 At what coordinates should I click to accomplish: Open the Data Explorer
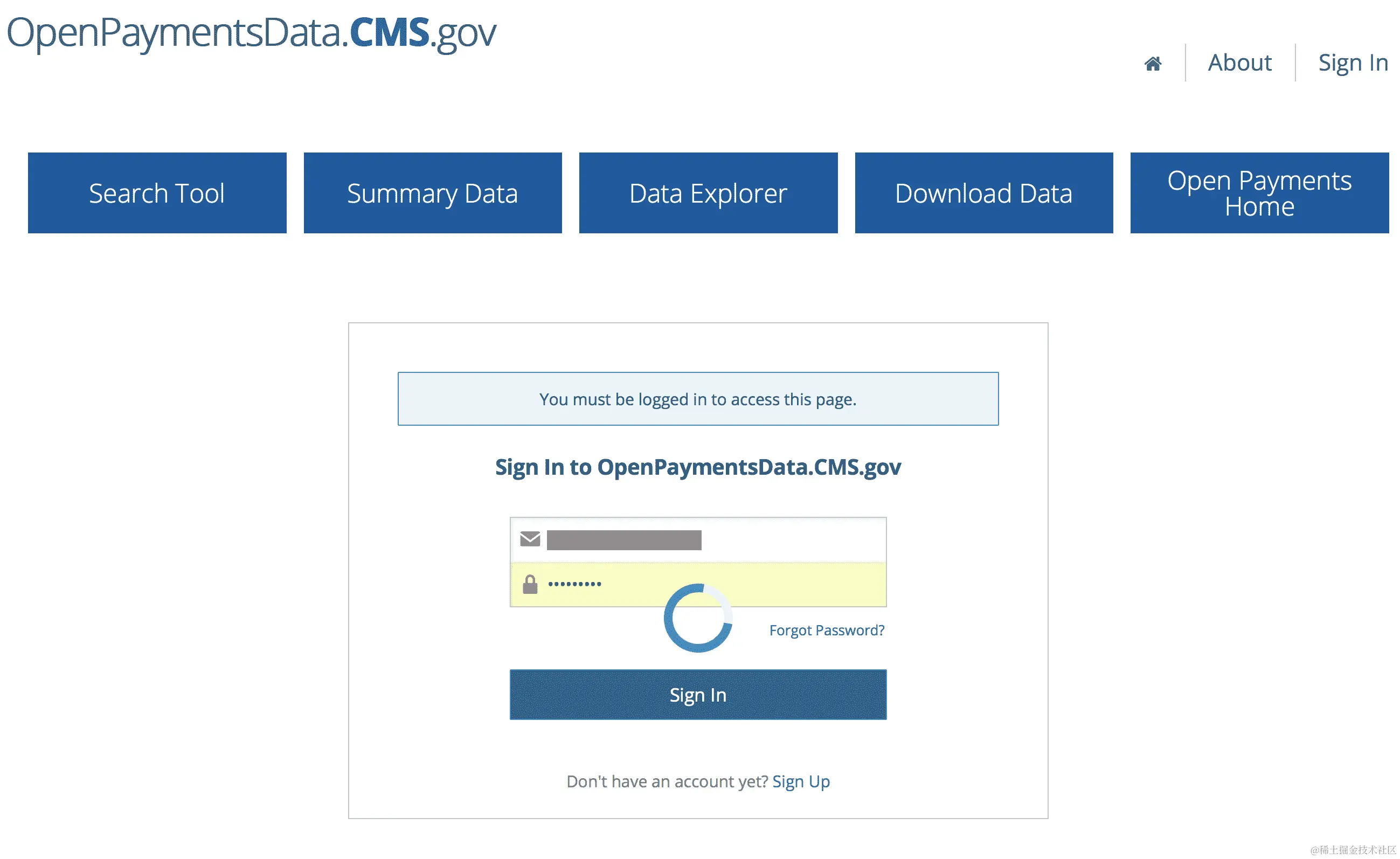[x=708, y=193]
